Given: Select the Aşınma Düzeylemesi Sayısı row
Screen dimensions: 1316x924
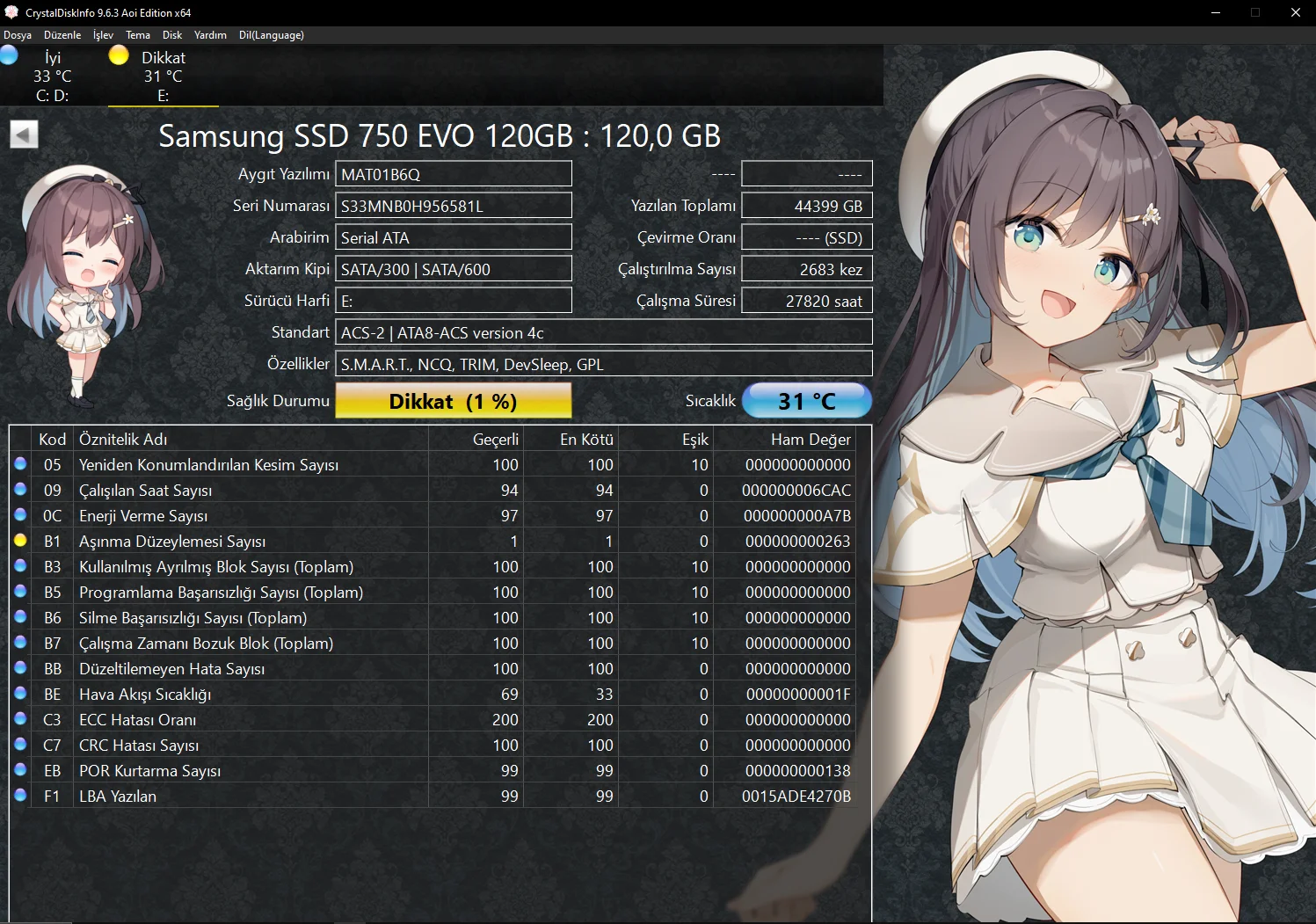Looking at the screenshot, I should [172, 542].
